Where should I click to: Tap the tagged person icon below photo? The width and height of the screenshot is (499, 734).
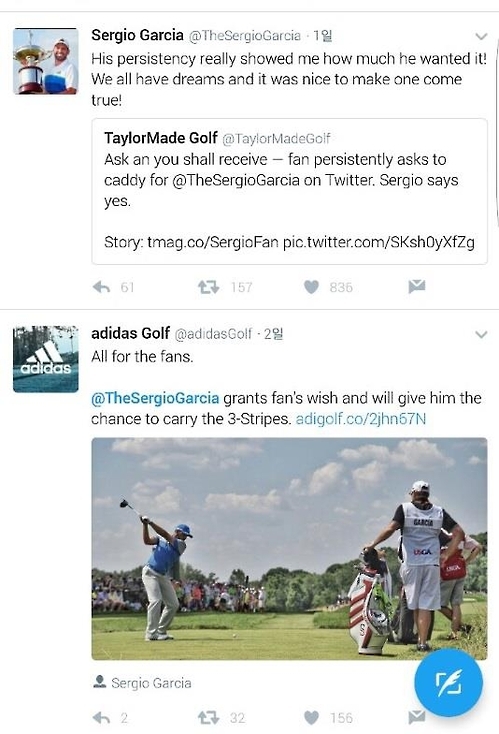[99, 682]
